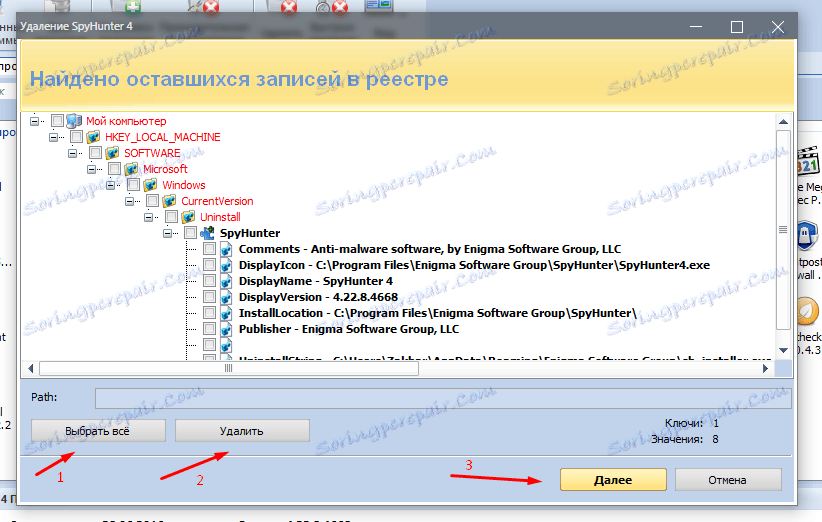Collapse the SOFTWARE node

point(72,153)
